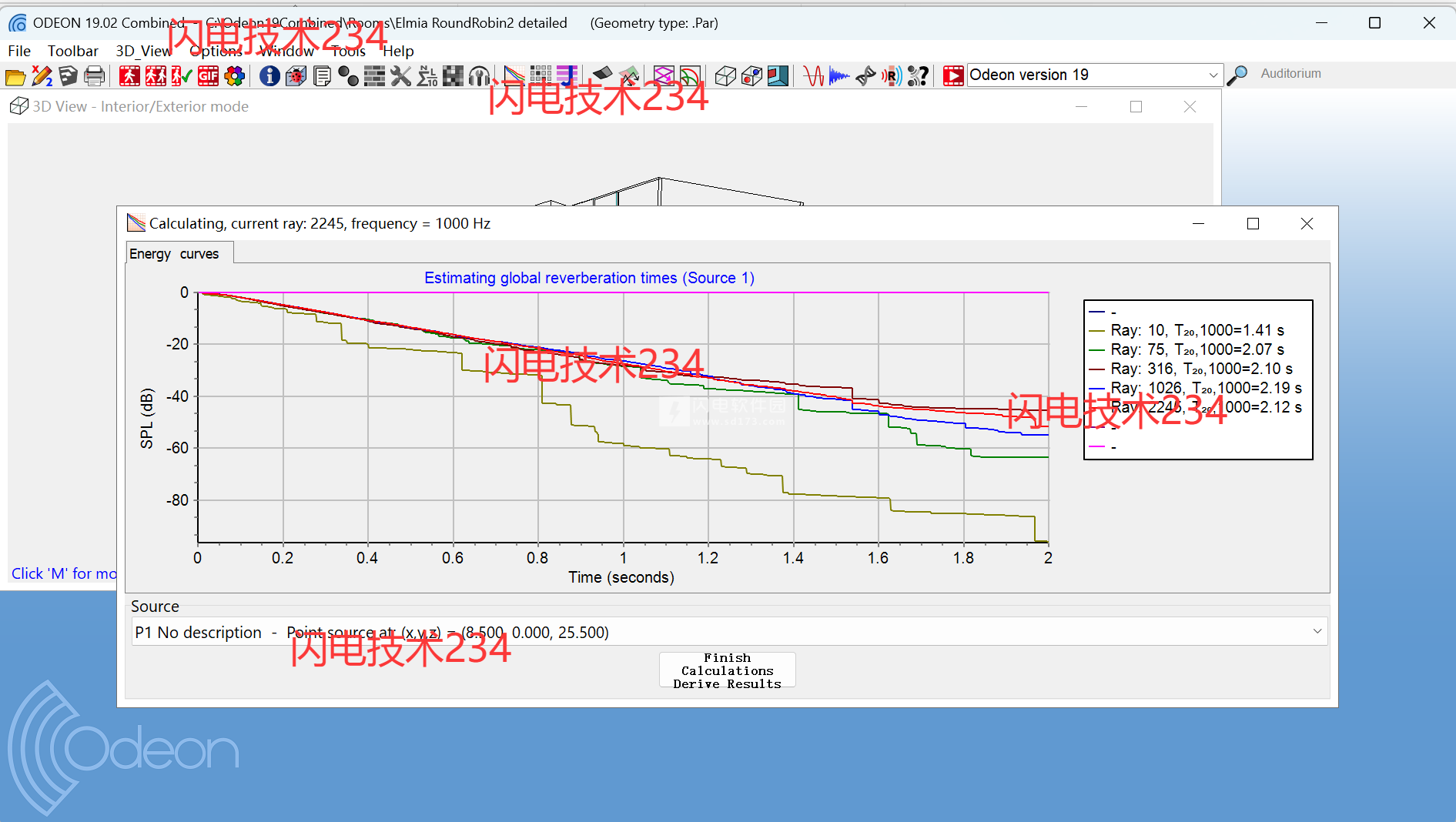Expand the Odeon version 19 dropdown
Viewport: 1456px width, 822px height.
pyautogui.click(x=1213, y=75)
